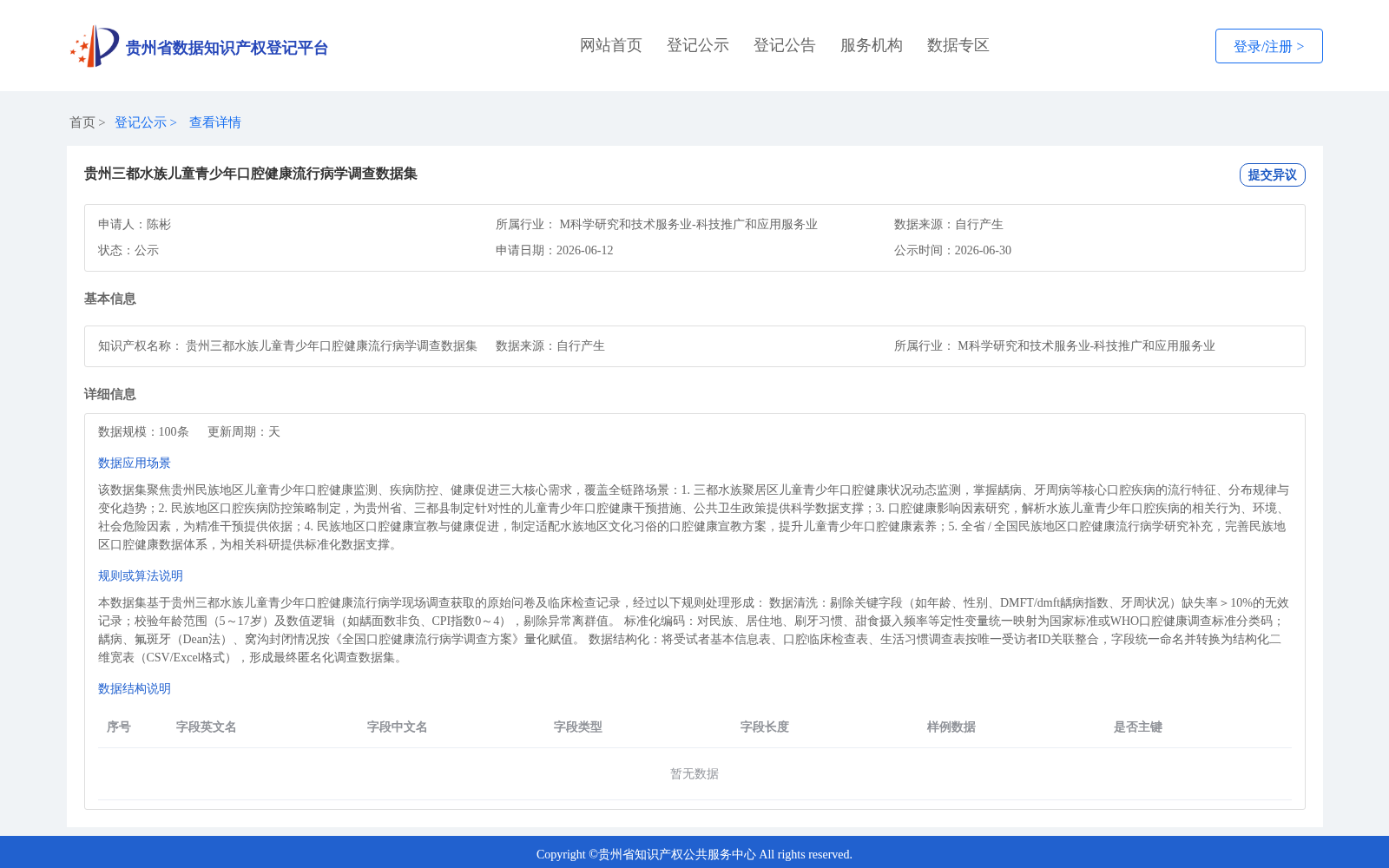
Task: Click platform title 贵州省数据知识产权登记平台
Action: 227,48
